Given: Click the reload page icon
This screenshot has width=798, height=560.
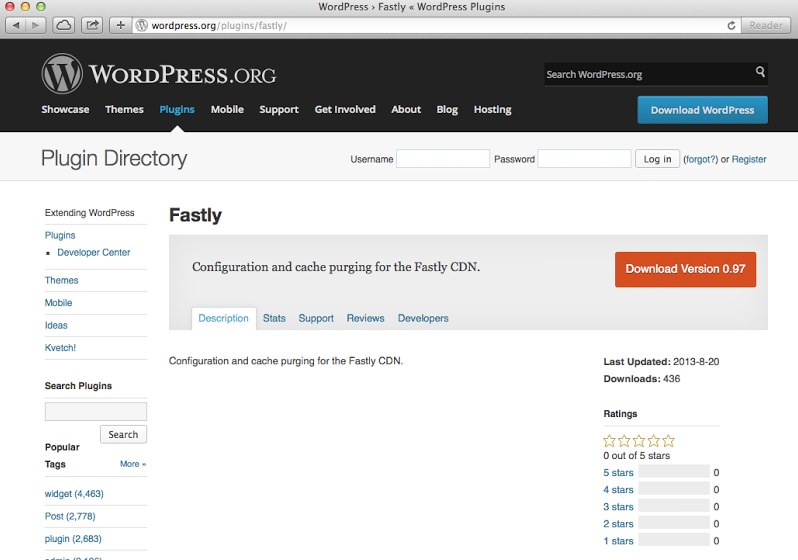Looking at the screenshot, I should 731,25.
